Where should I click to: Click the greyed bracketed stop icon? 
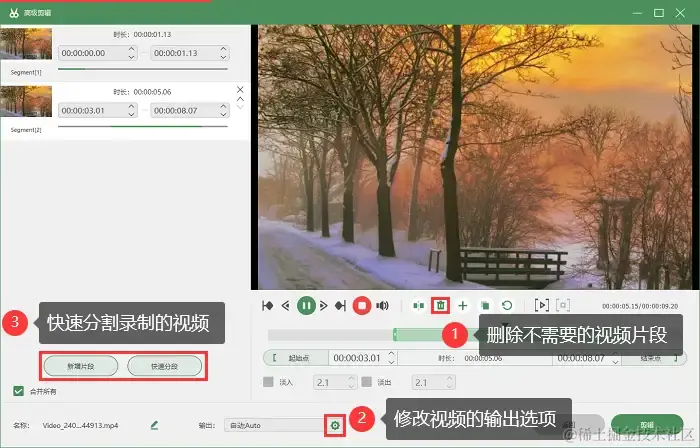pyautogui.click(x=563, y=306)
